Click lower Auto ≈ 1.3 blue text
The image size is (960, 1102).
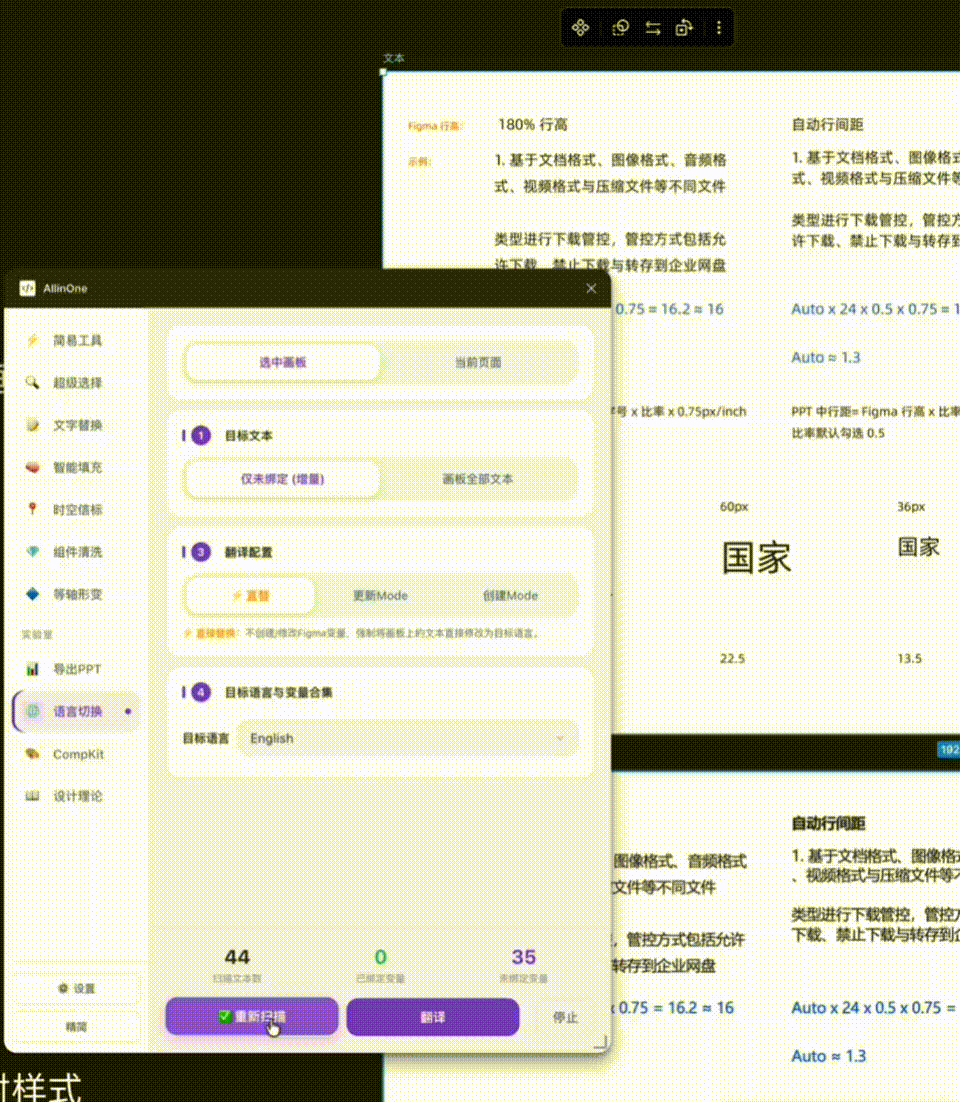(x=829, y=1056)
